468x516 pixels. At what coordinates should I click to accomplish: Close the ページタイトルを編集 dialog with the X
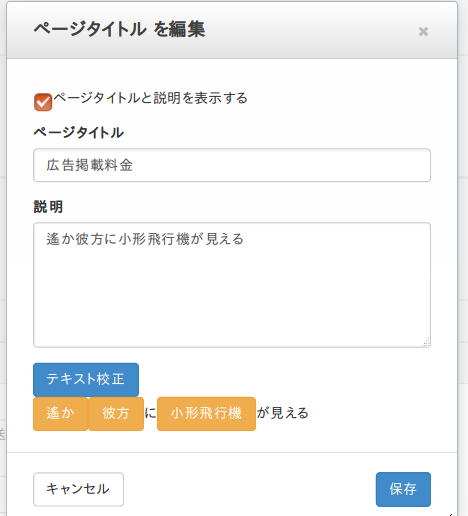pyautogui.click(x=423, y=31)
